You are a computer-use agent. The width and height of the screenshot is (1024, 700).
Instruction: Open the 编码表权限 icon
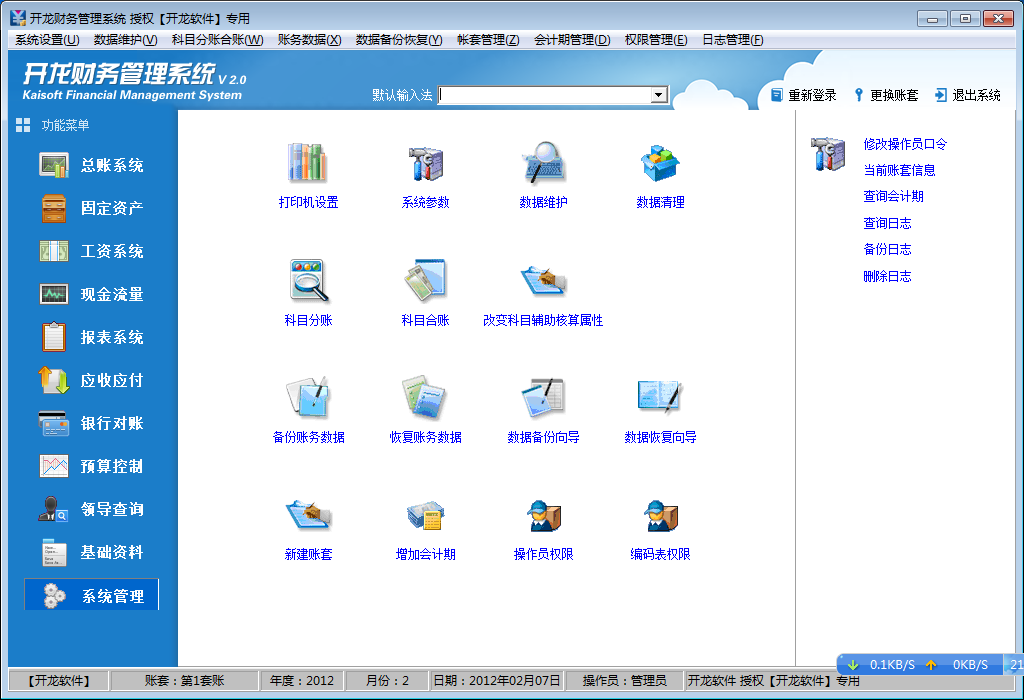pos(660,515)
